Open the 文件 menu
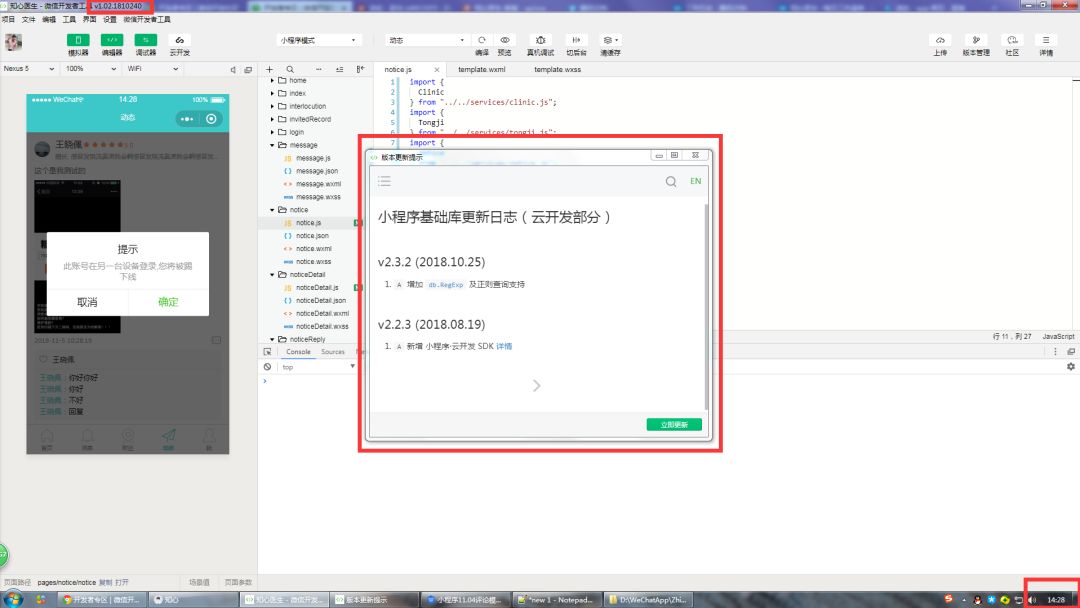The height and width of the screenshot is (608, 1080). click(x=28, y=19)
